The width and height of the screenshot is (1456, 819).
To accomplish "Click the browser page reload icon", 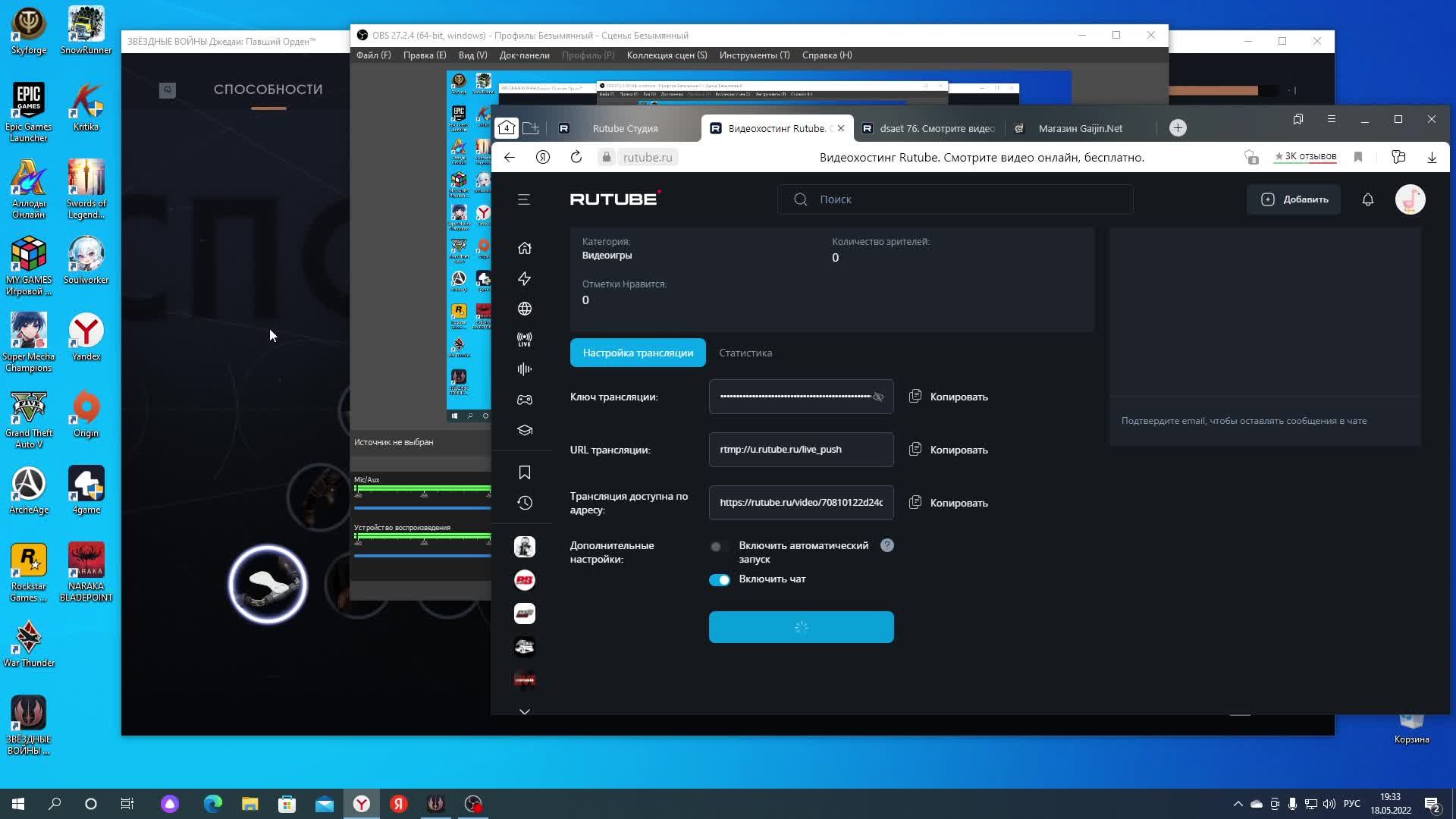I will point(576,157).
